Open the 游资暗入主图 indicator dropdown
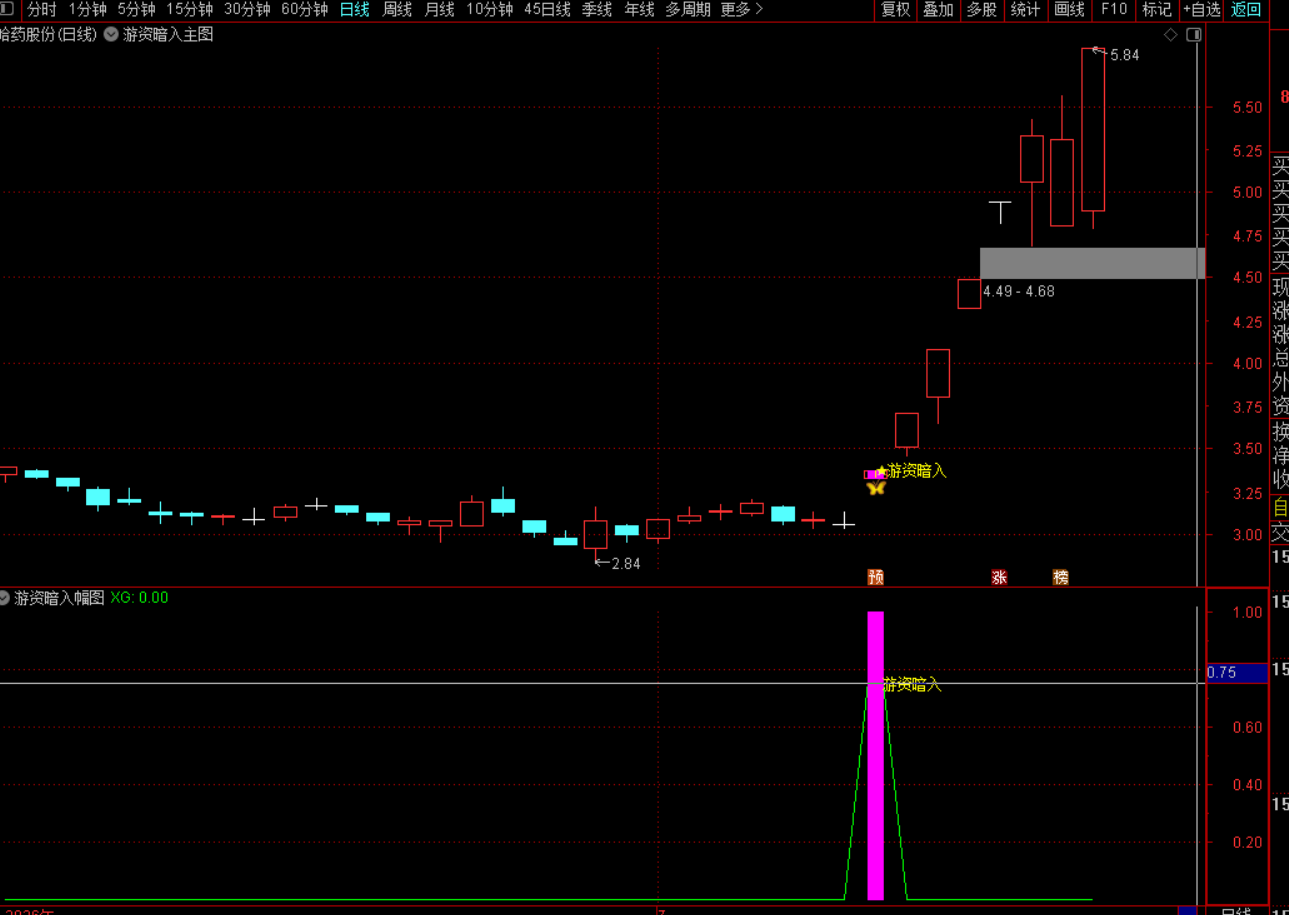 [111, 35]
